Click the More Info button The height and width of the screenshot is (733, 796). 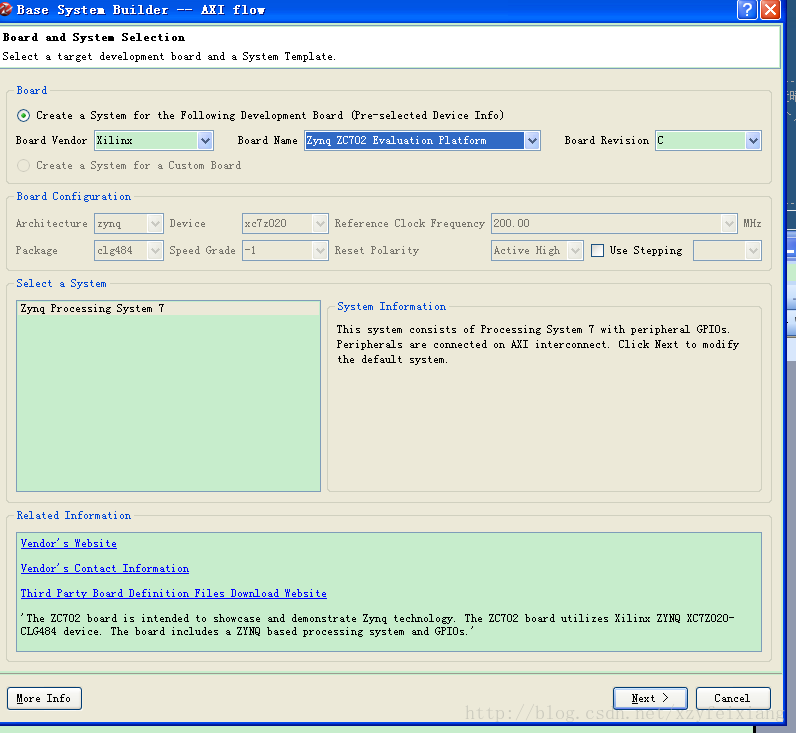(44, 698)
